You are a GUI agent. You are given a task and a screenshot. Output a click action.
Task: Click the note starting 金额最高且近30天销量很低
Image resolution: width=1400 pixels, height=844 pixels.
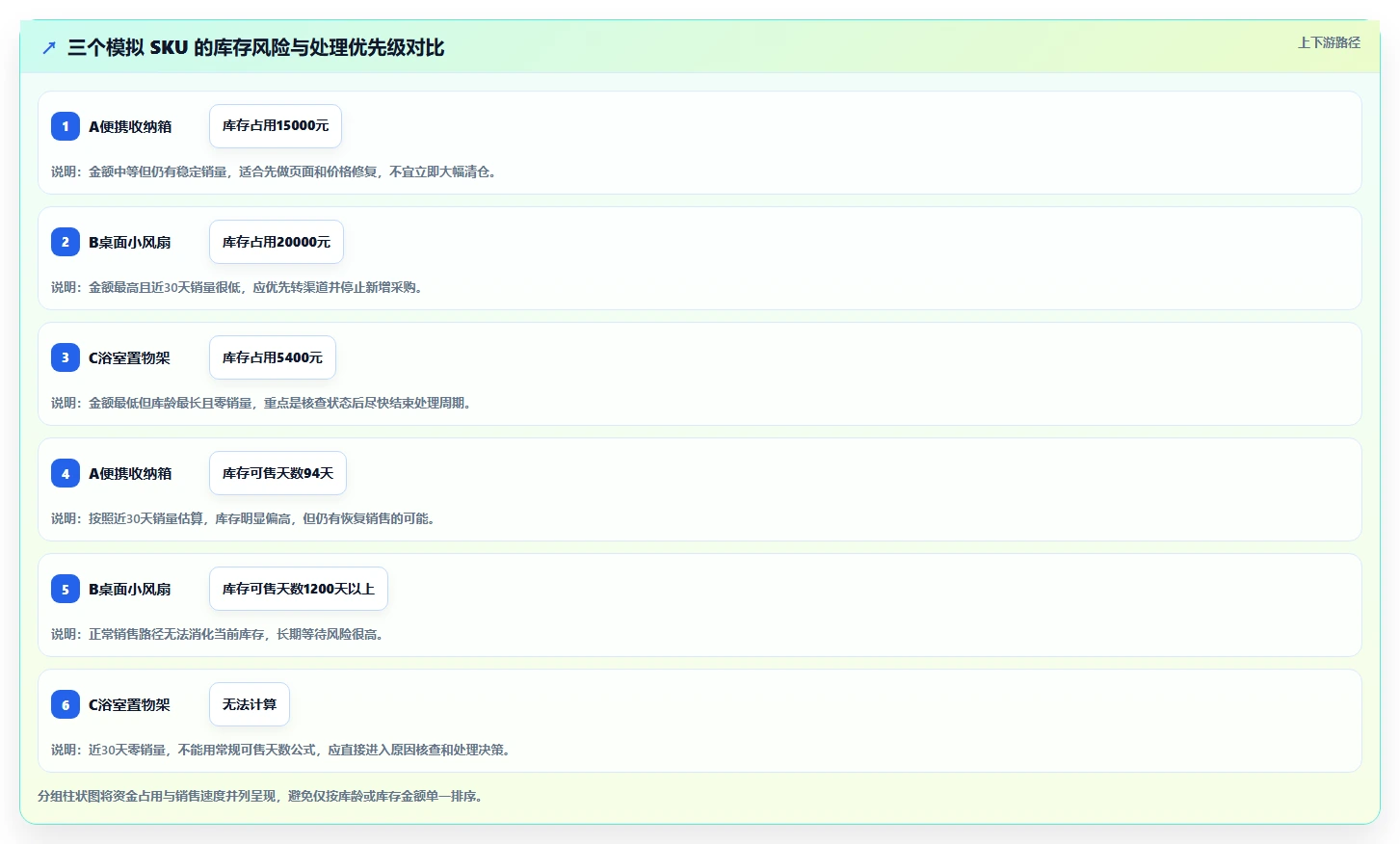tap(237, 287)
